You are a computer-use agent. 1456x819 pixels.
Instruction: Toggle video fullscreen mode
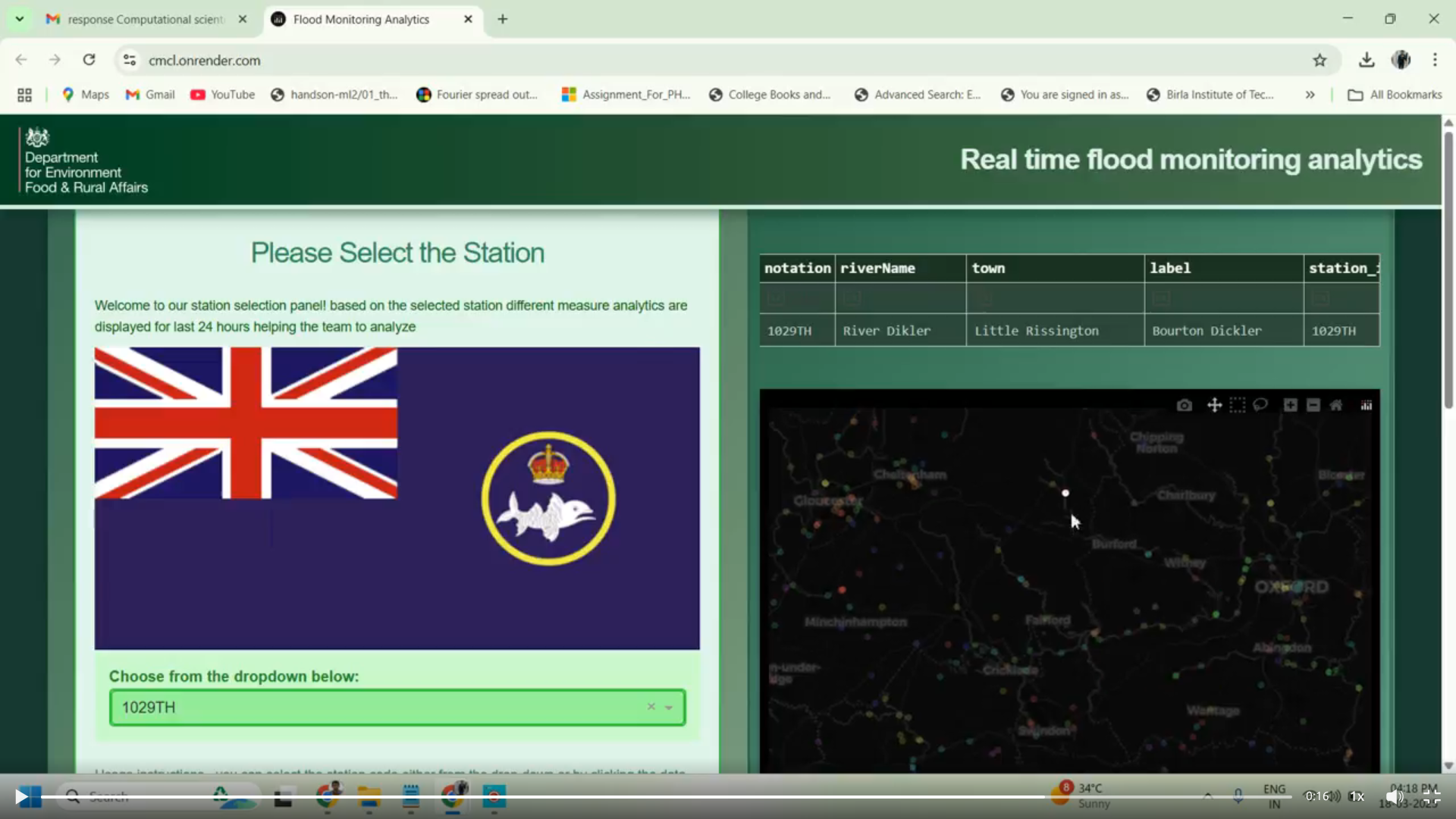(1431, 796)
